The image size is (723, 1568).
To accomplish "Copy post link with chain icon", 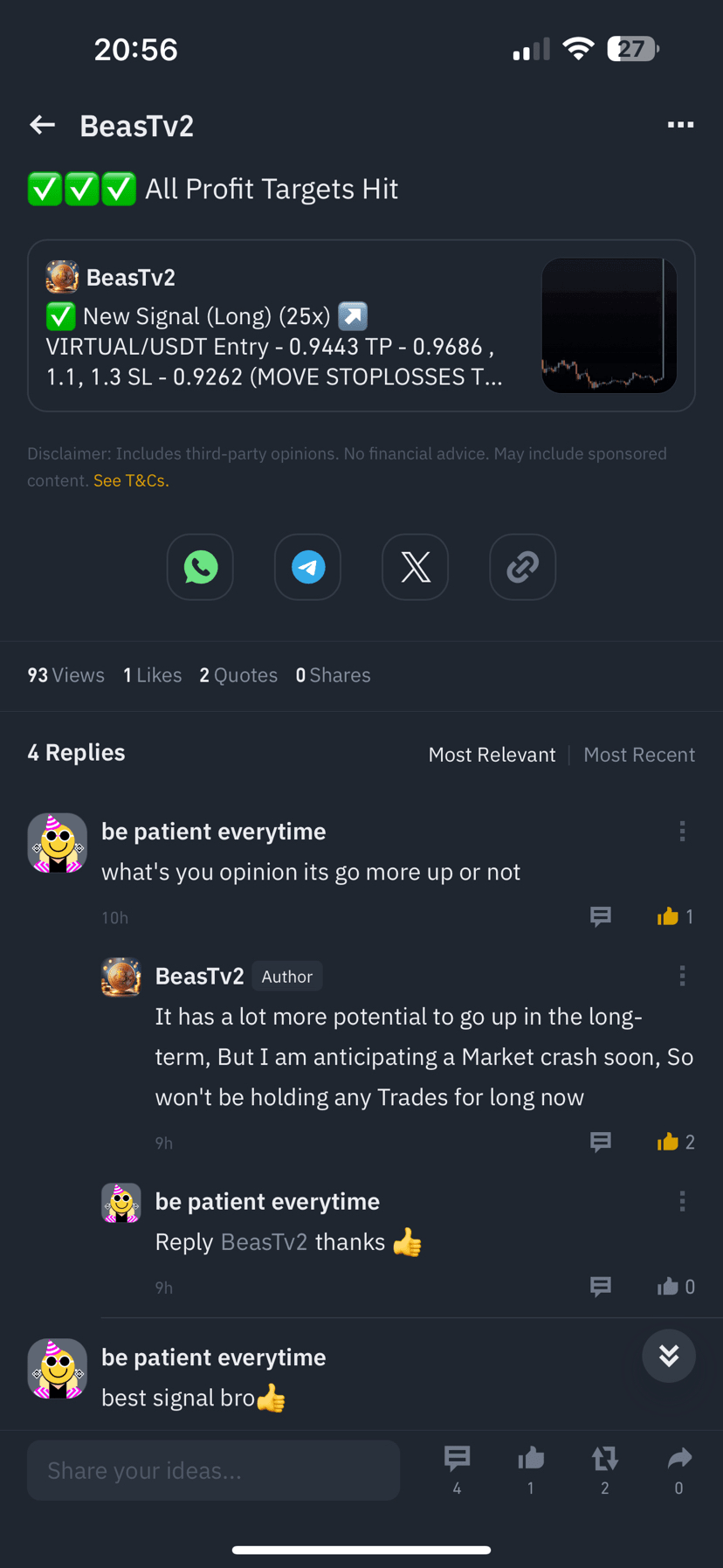I will coord(522,567).
